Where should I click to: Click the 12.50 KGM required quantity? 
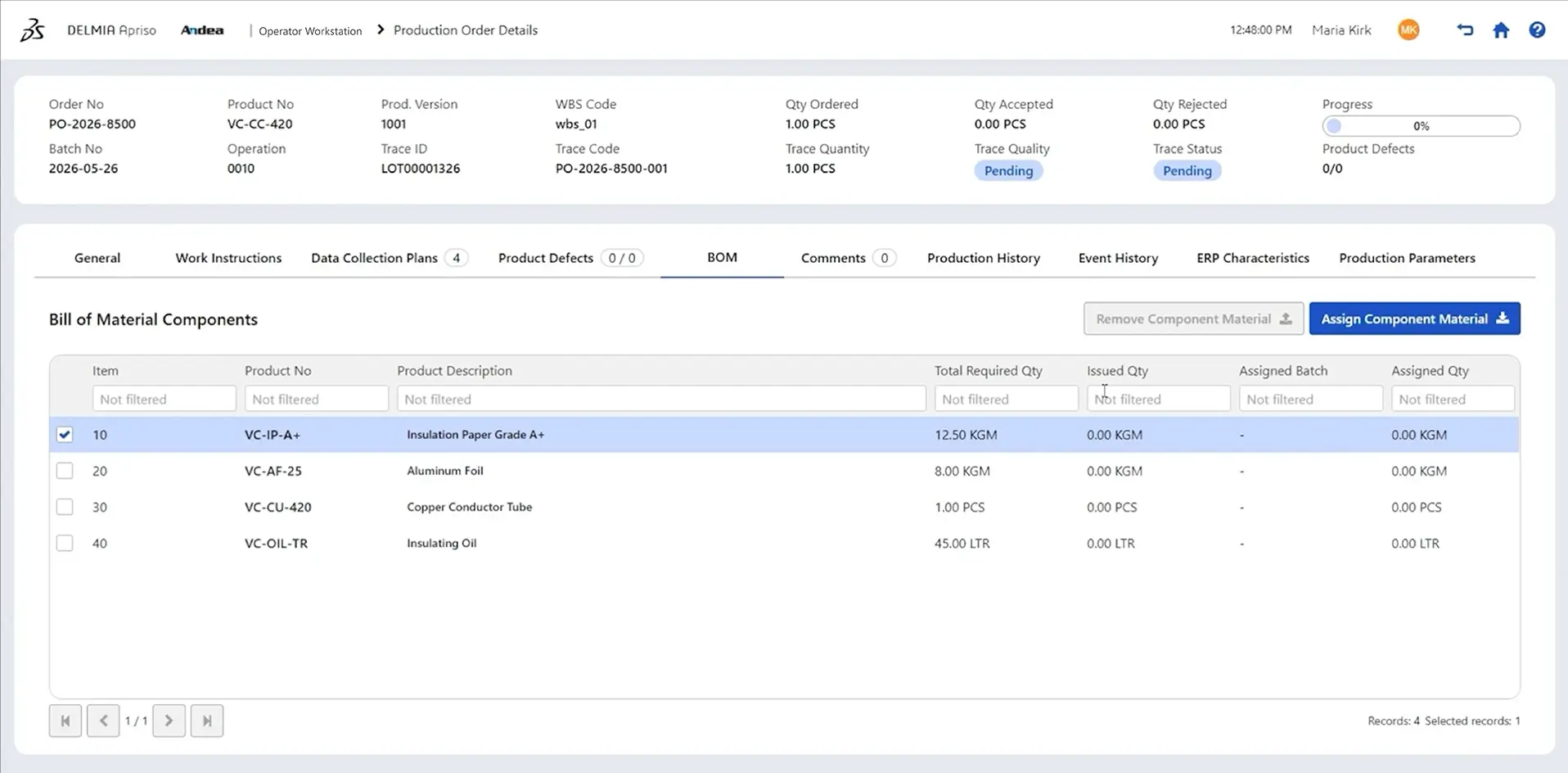966,435
